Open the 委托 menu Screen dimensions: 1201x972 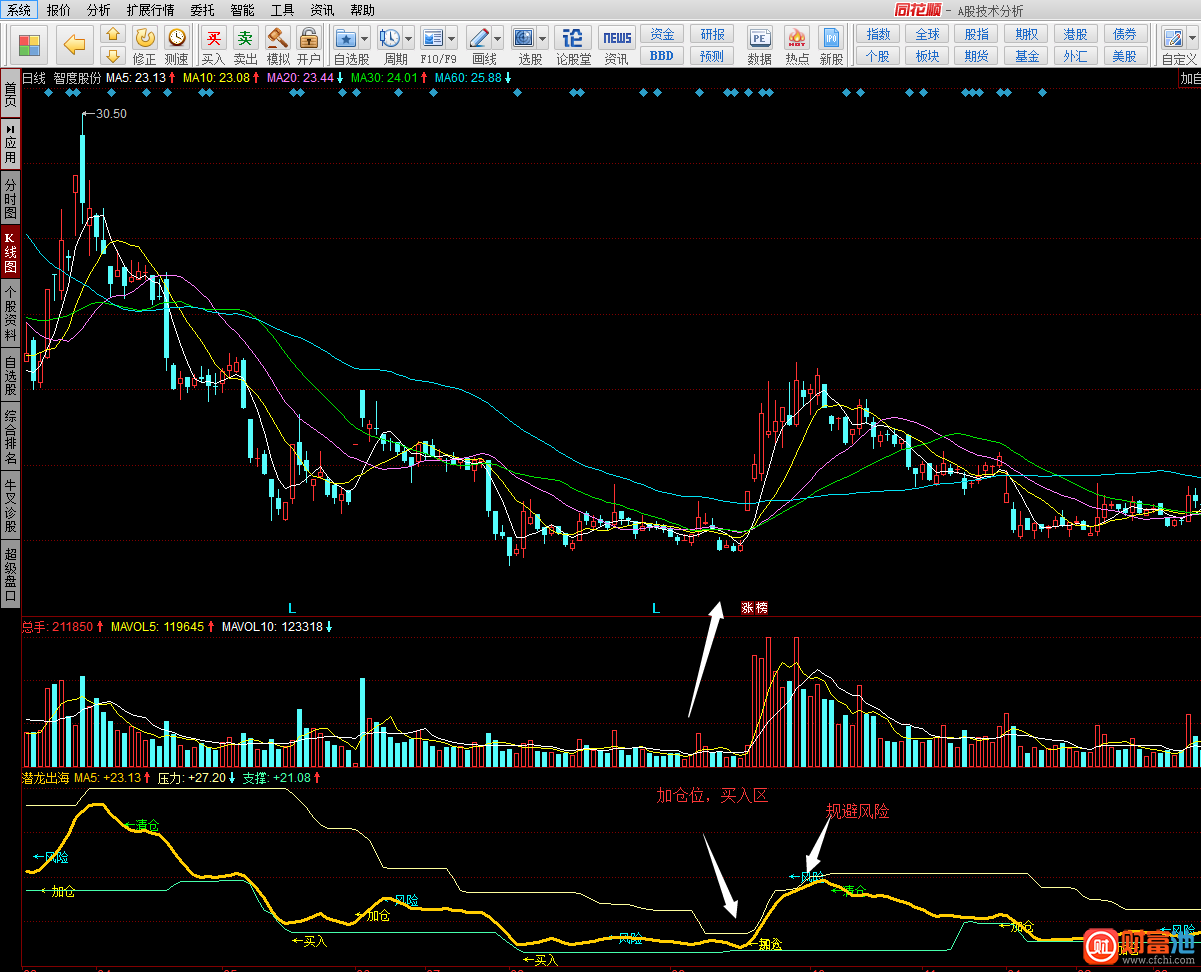pos(202,10)
